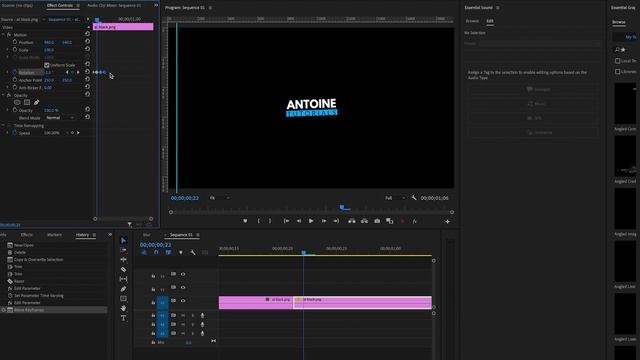This screenshot has height=360, width=640.
Task: Add marker from timeline header
Action: 181,252
